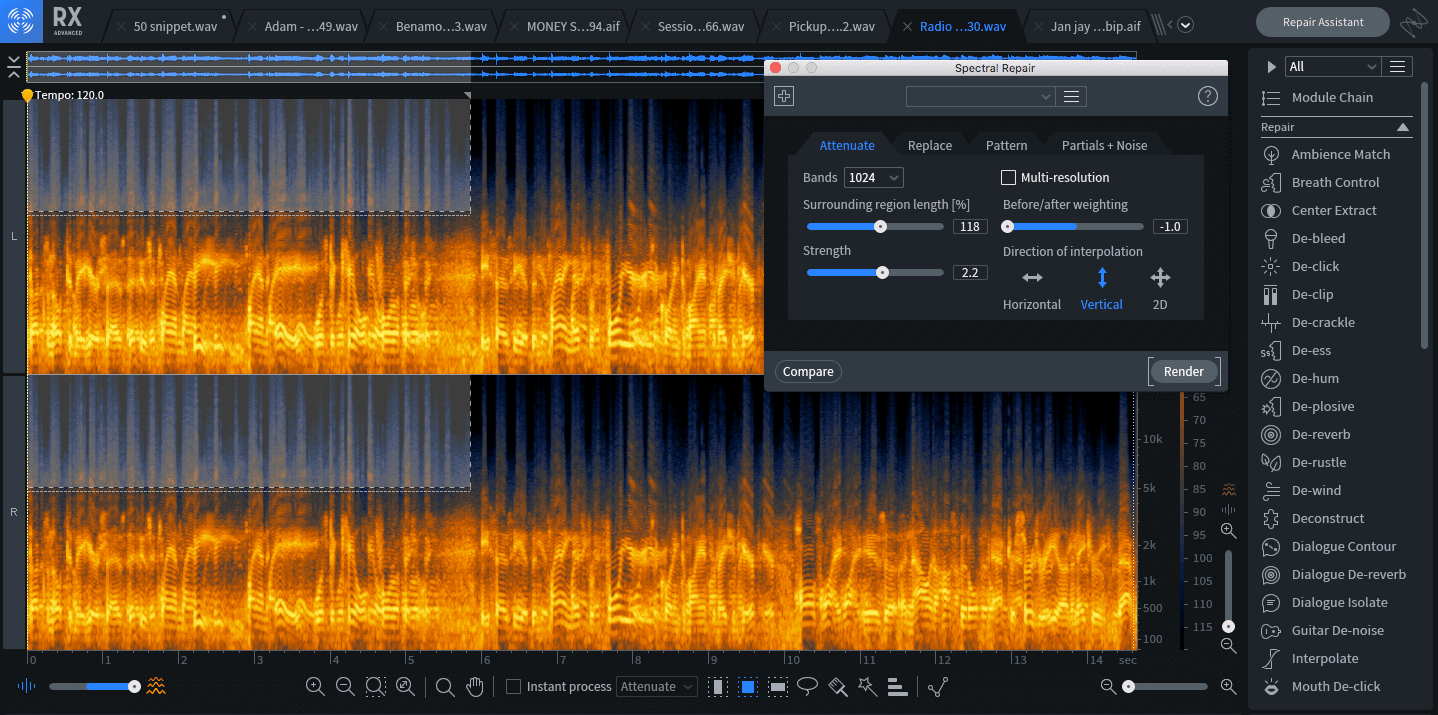Click horizontal zoom in magnifier in bottom toolbar
The image size is (1438, 715).
1228,687
